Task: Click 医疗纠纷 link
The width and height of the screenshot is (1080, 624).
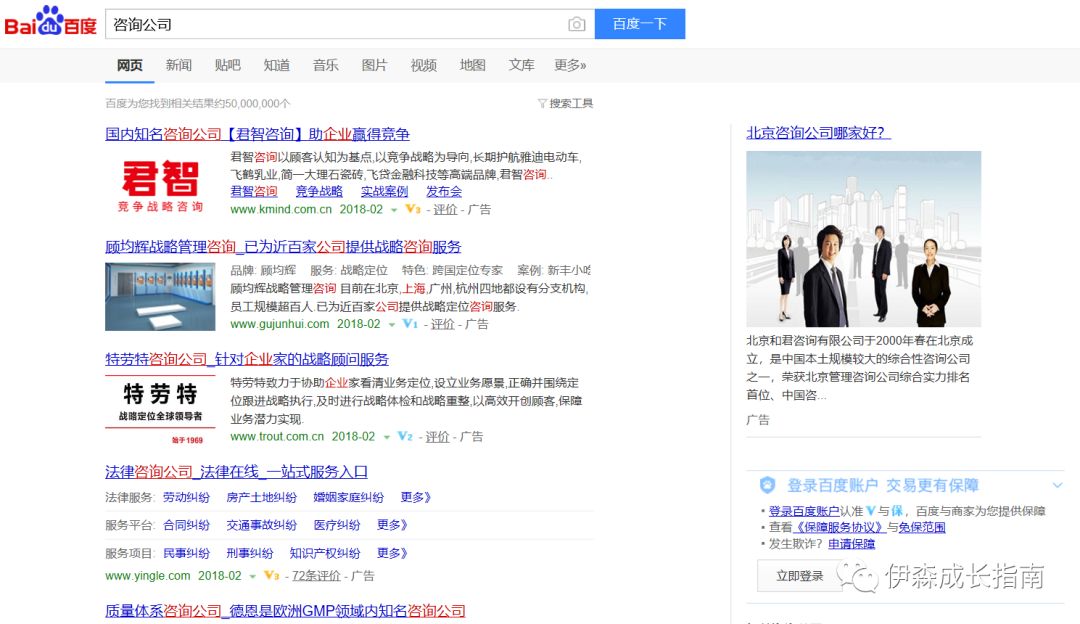Action: tap(337, 525)
